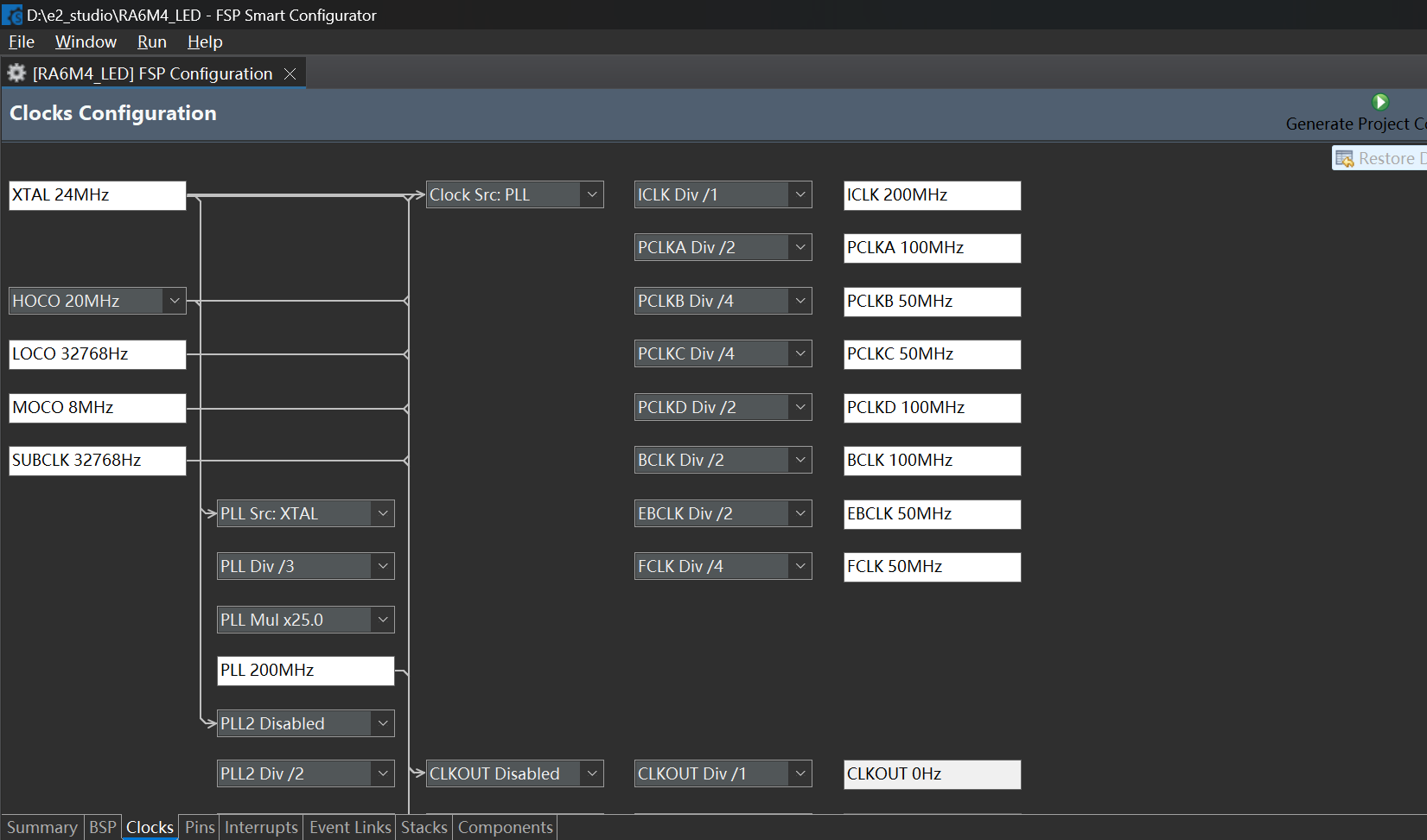This screenshot has height=840, width=1427.
Task: Expand the Clock Src: PLL dropdown
Action: point(592,194)
